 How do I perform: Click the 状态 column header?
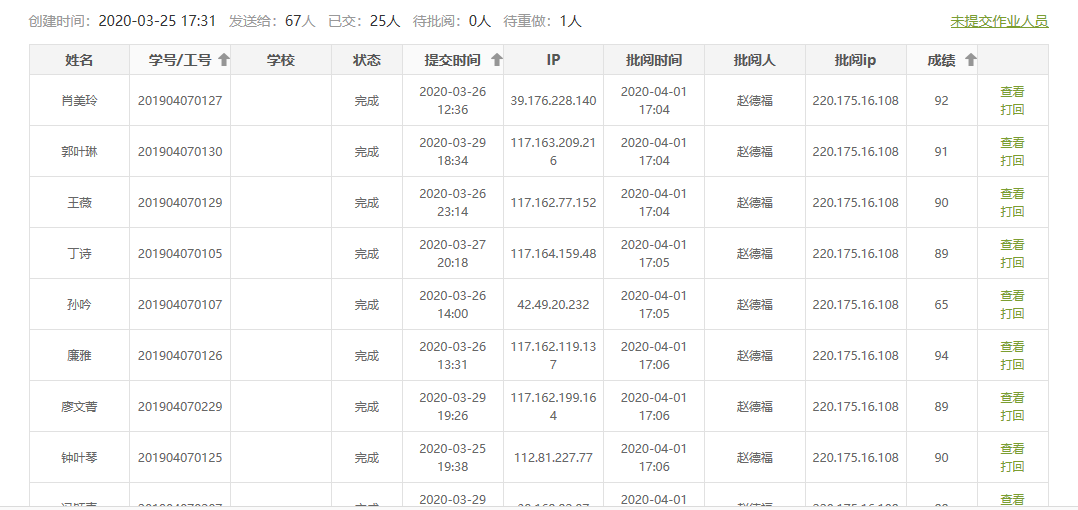click(367, 60)
